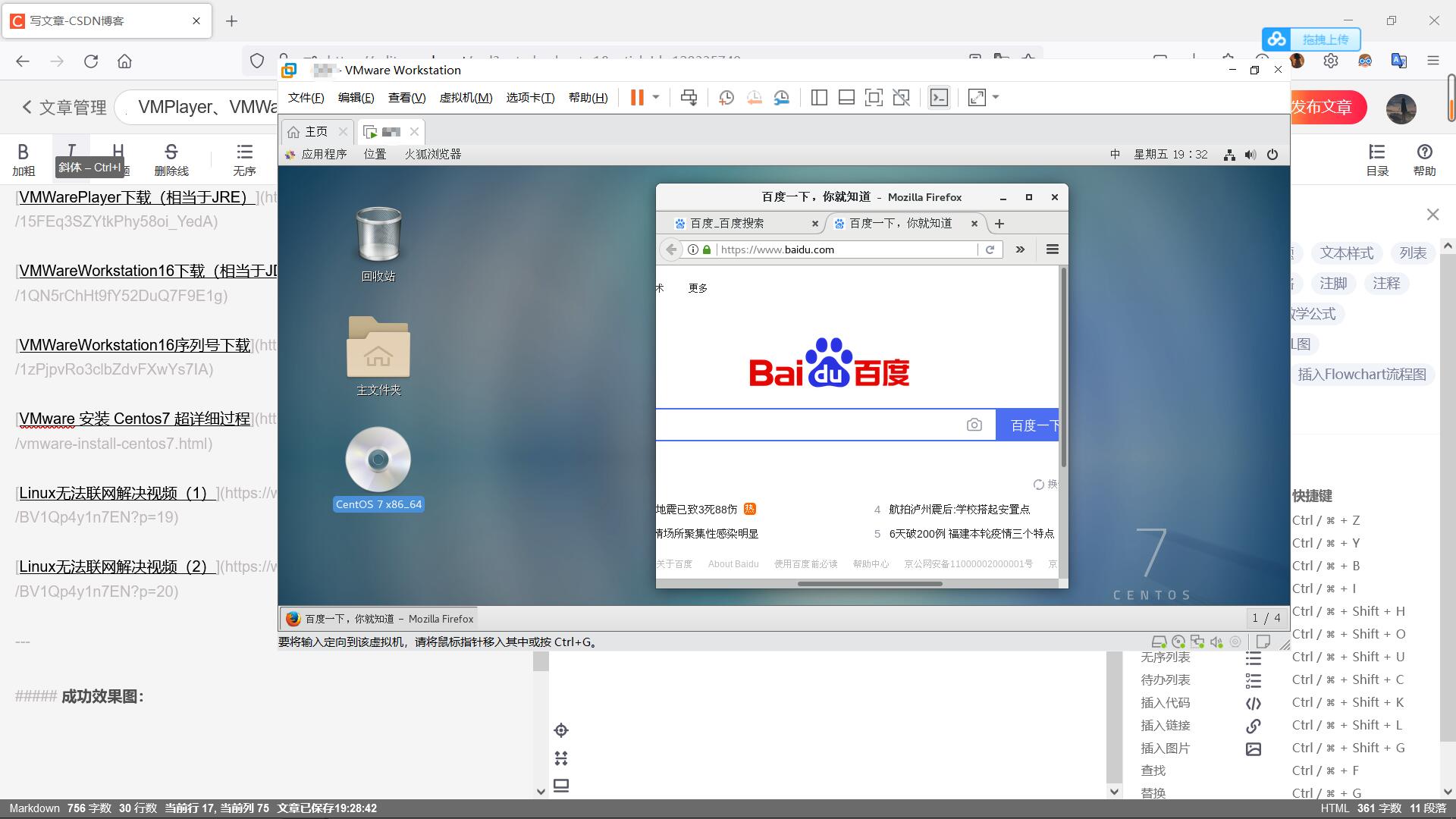Switch to Unity mode icon
The width and height of the screenshot is (1456, 819).
(901, 97)
